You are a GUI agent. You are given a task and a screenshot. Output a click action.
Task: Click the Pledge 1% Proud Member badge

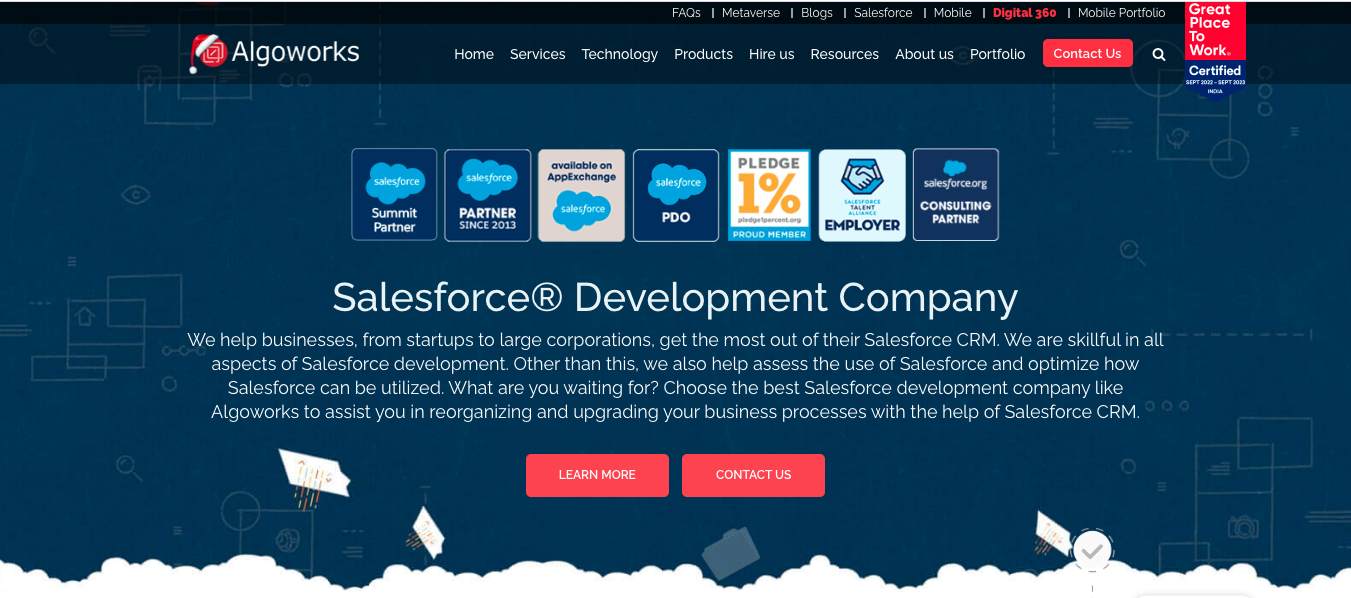coord(769,195)
